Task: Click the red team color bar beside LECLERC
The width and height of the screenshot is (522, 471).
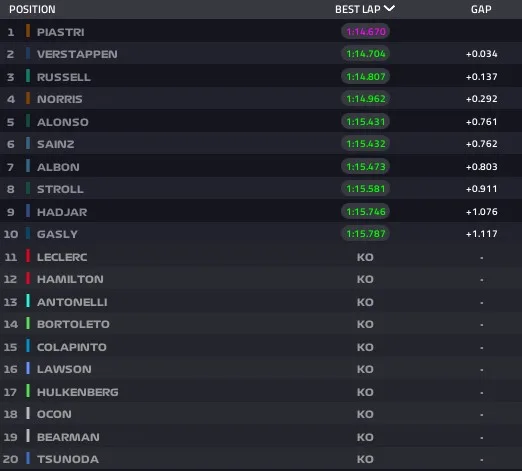Action: (x=28, y=256)
